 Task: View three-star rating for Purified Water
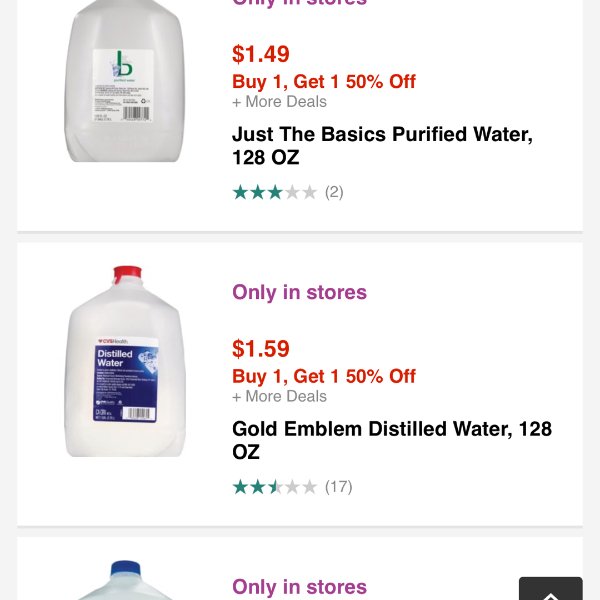click(275, 192)
